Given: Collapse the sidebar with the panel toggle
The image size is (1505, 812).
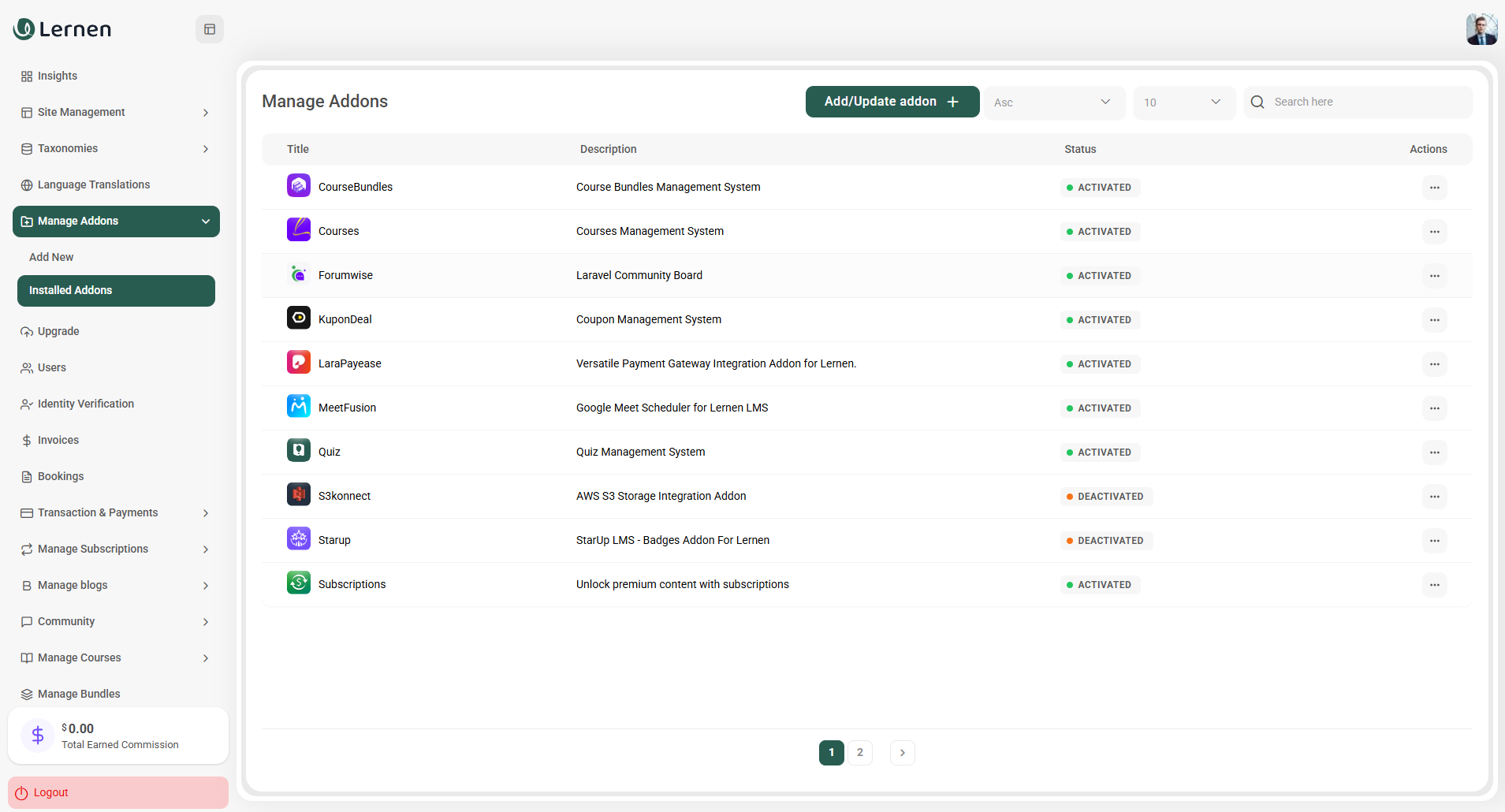Looking at the screenshot, I should point(209,28).
